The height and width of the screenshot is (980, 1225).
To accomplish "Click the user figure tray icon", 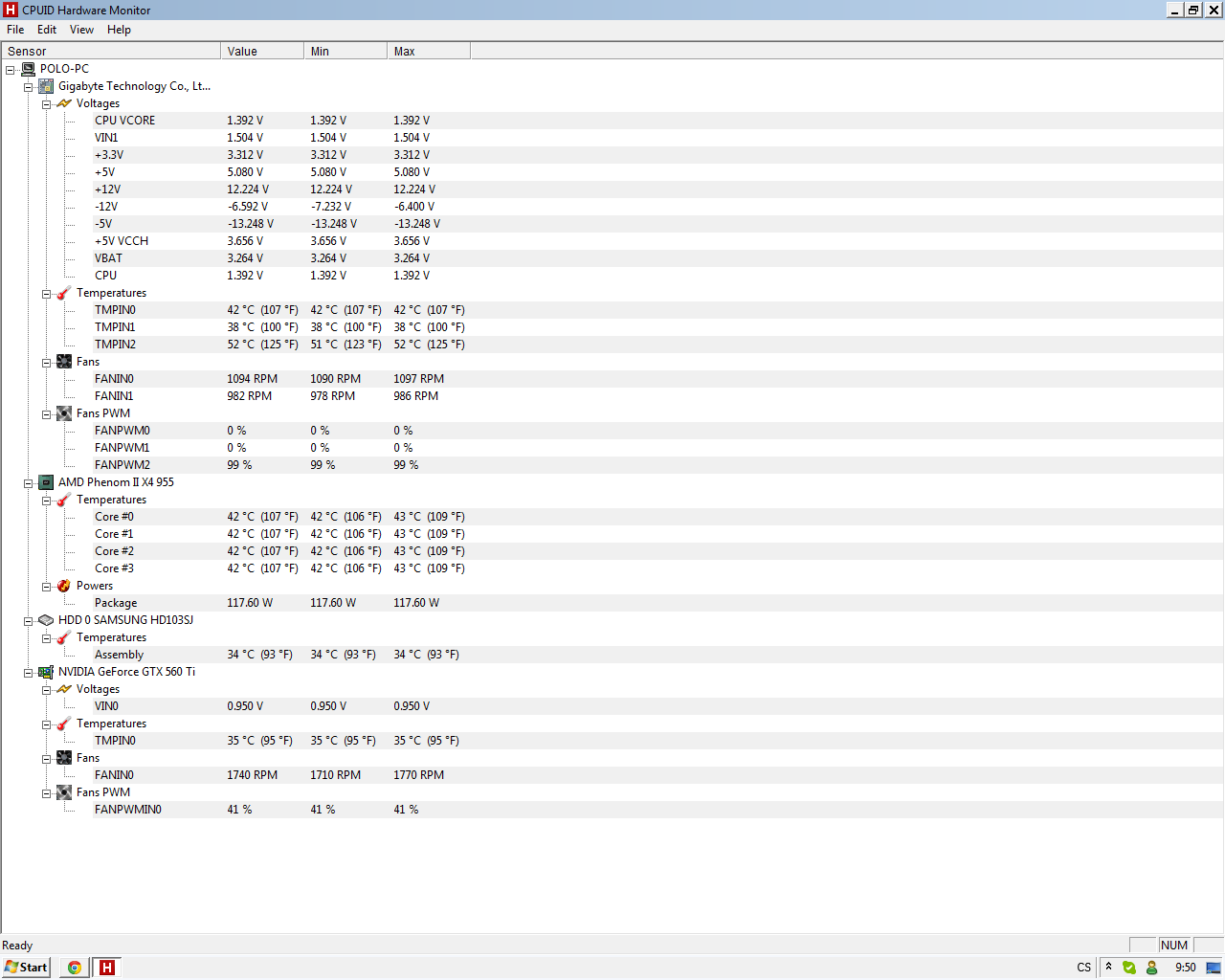I will tap(1152, 968).
